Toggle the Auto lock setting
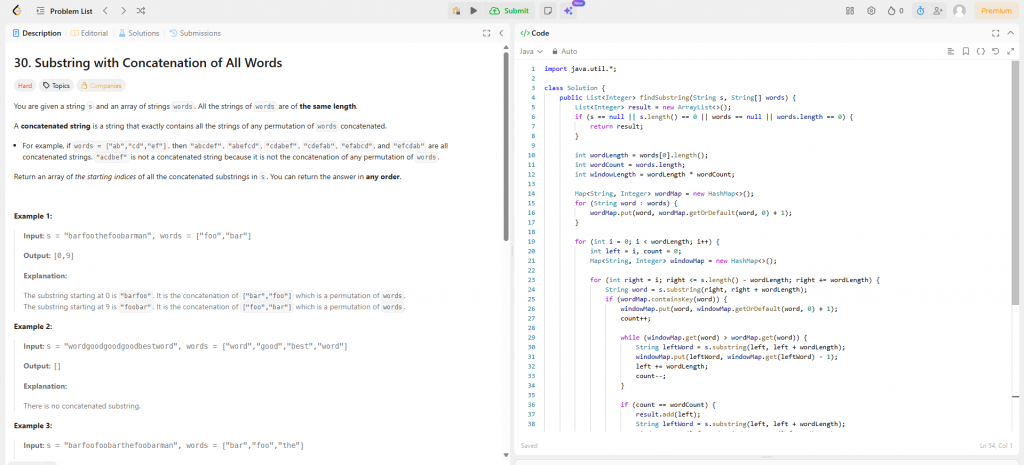 coord(564,51)
